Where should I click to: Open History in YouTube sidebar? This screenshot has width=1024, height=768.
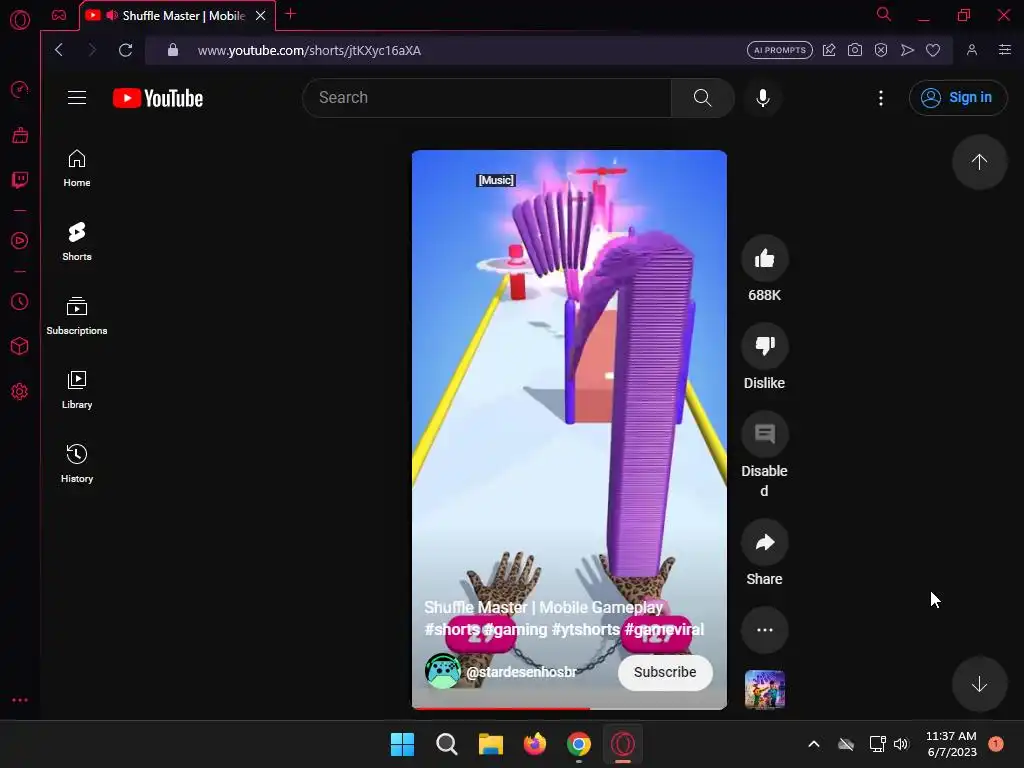77,464
